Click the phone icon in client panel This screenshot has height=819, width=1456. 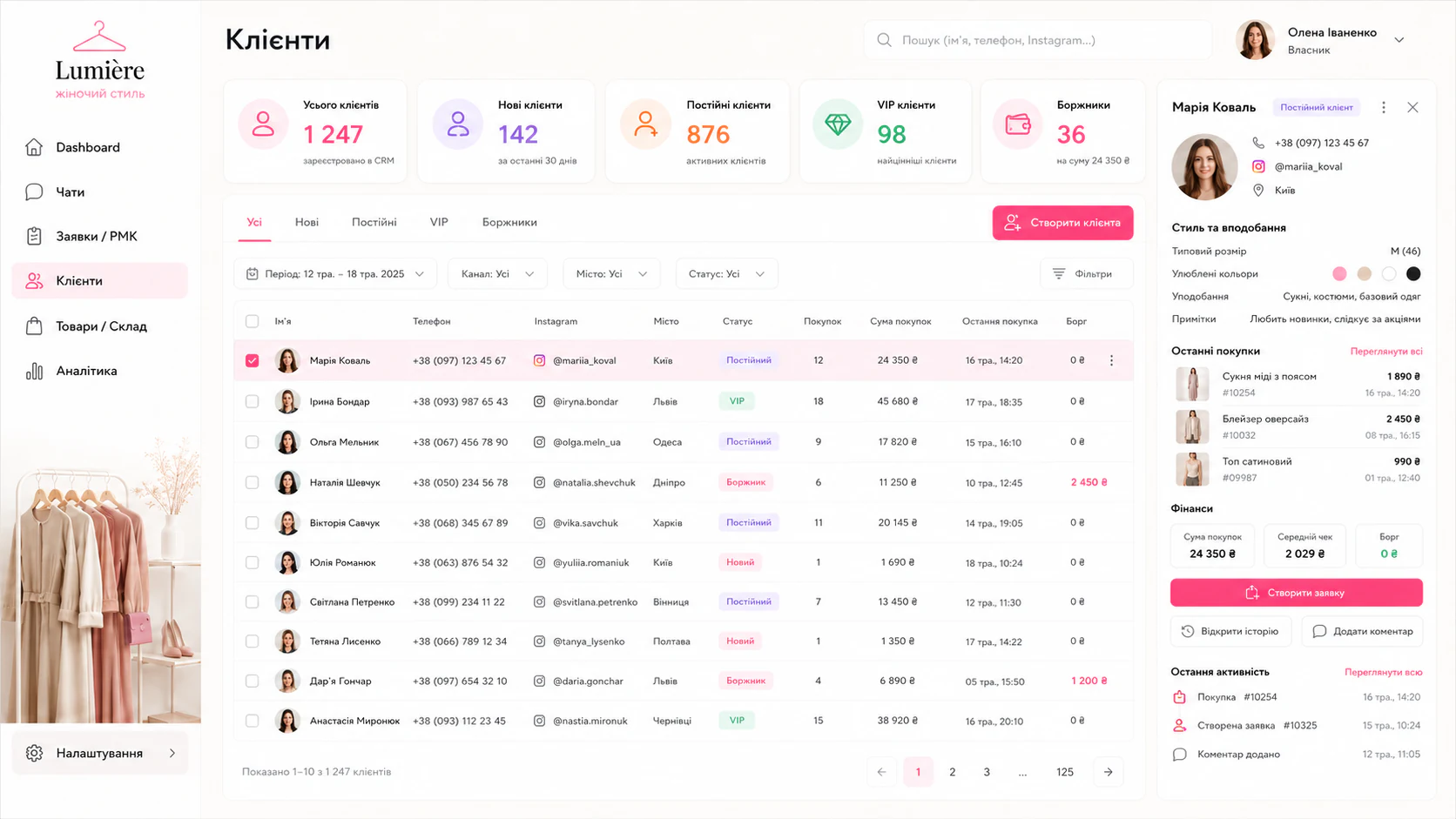click(1258, 143)
